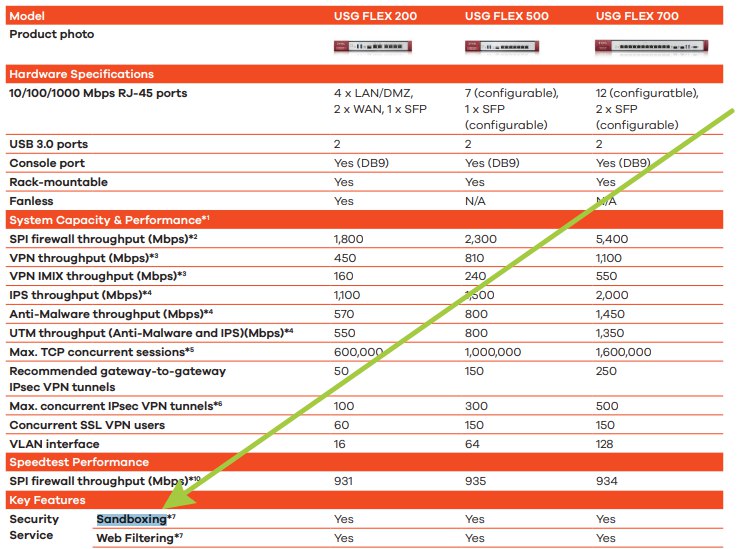Click 'Max. TCP concurrent sessions' row label
The width and height of the screenshot is (749, 549).
pyautogui.click(x=101, y=352)
